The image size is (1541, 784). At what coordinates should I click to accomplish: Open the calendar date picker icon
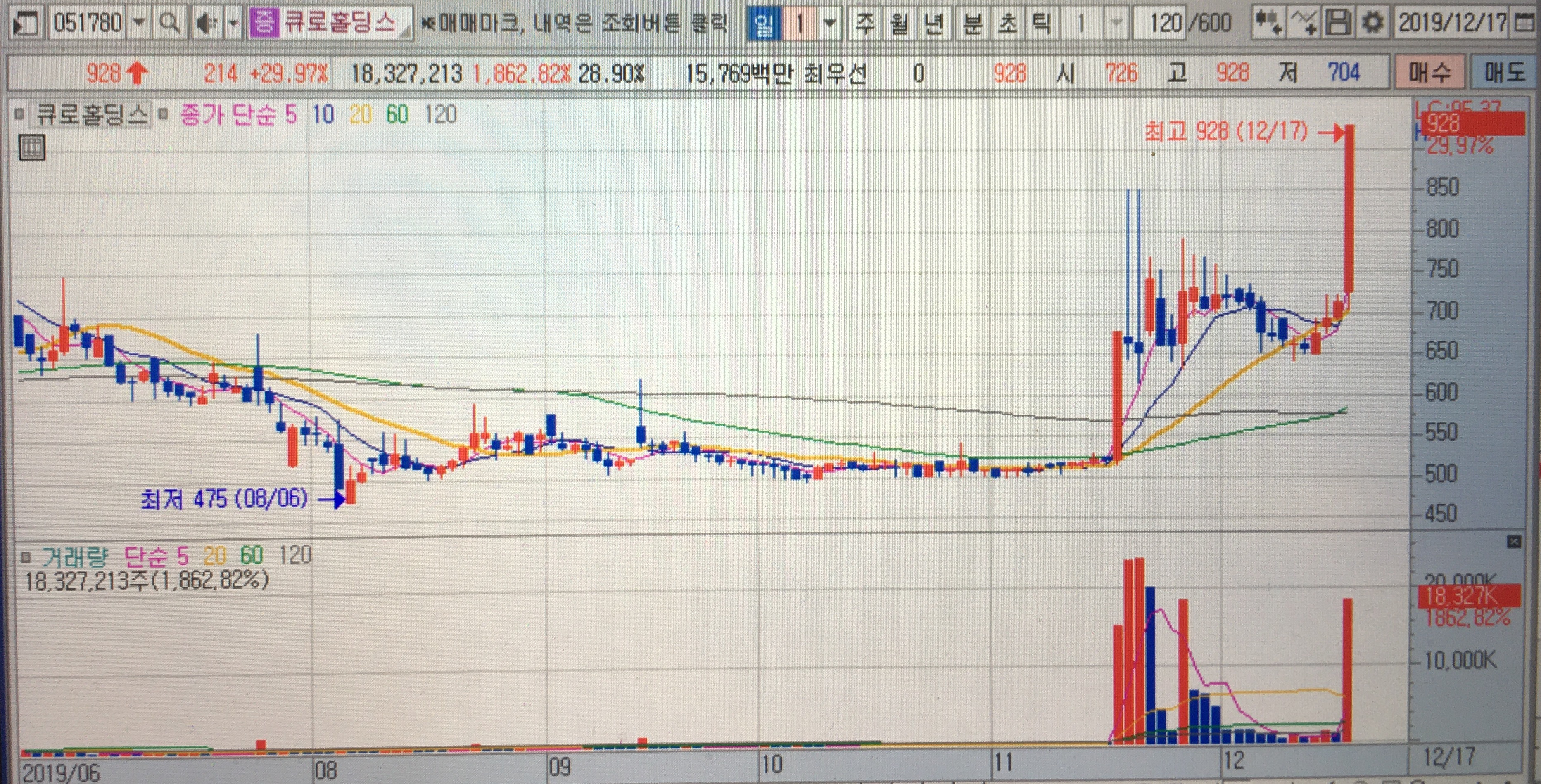(1524, 23)
